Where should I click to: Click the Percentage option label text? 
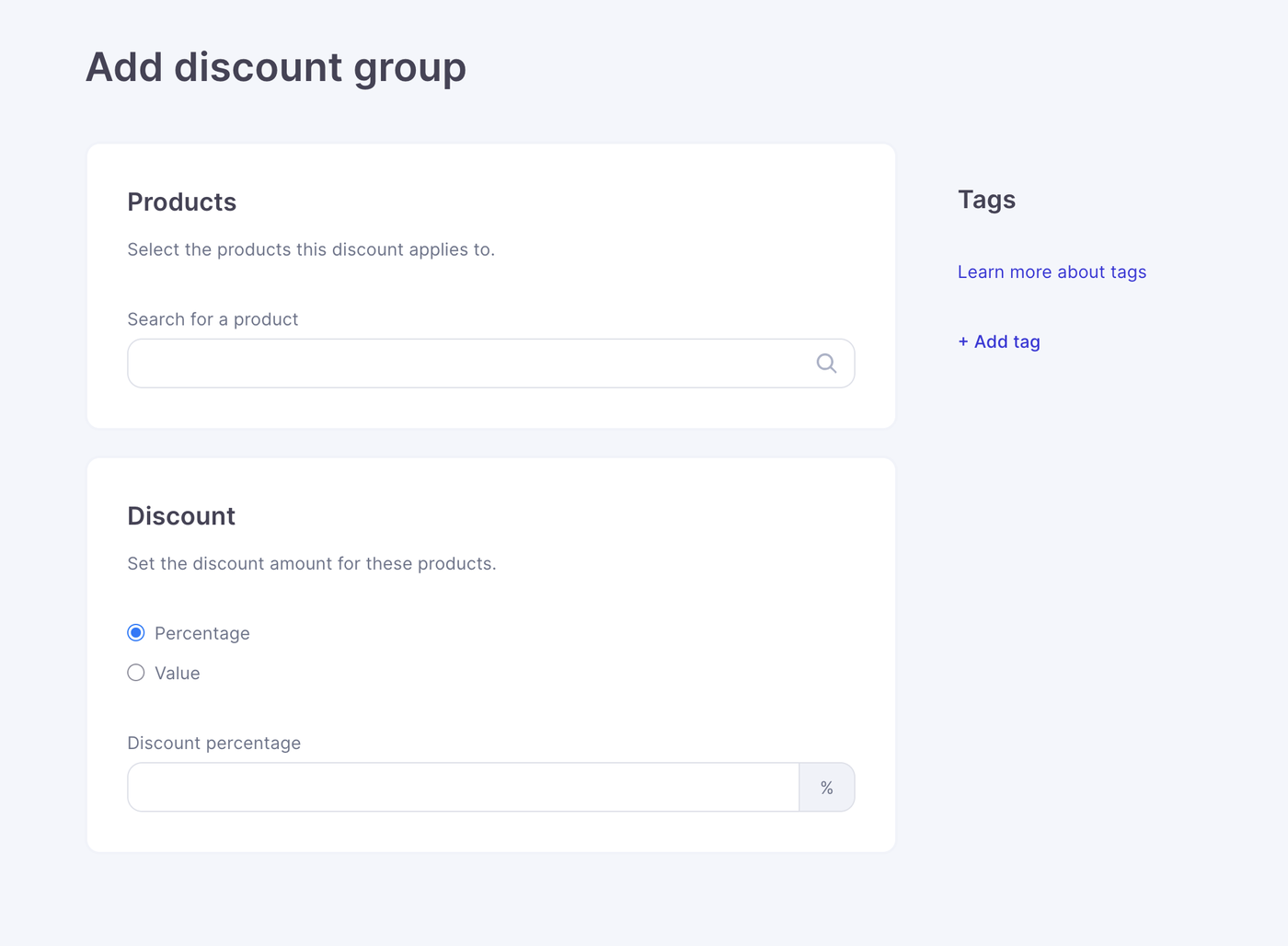[202, 633]
